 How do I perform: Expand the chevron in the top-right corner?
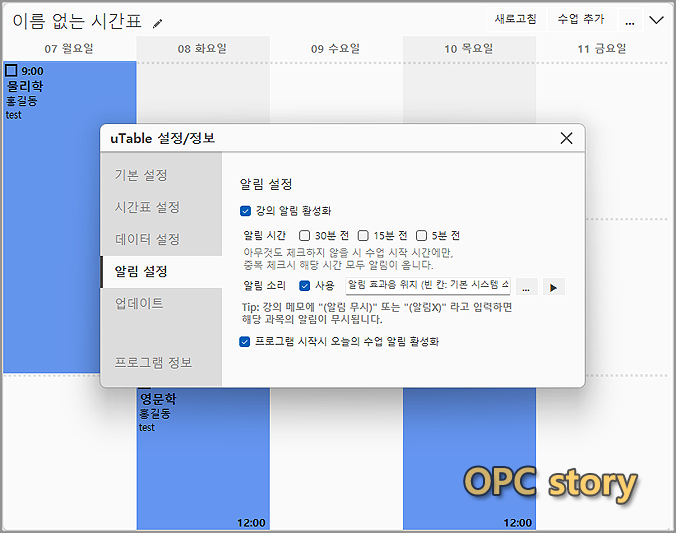coord(657,20)
